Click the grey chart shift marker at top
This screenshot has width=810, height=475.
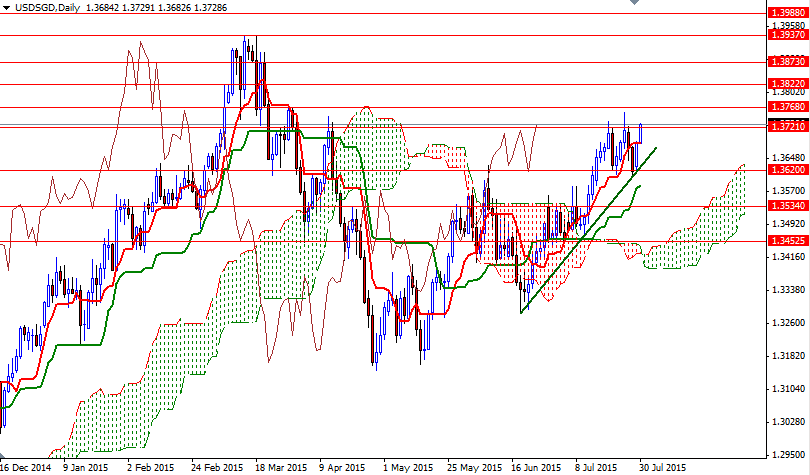(x=634, y=2)
